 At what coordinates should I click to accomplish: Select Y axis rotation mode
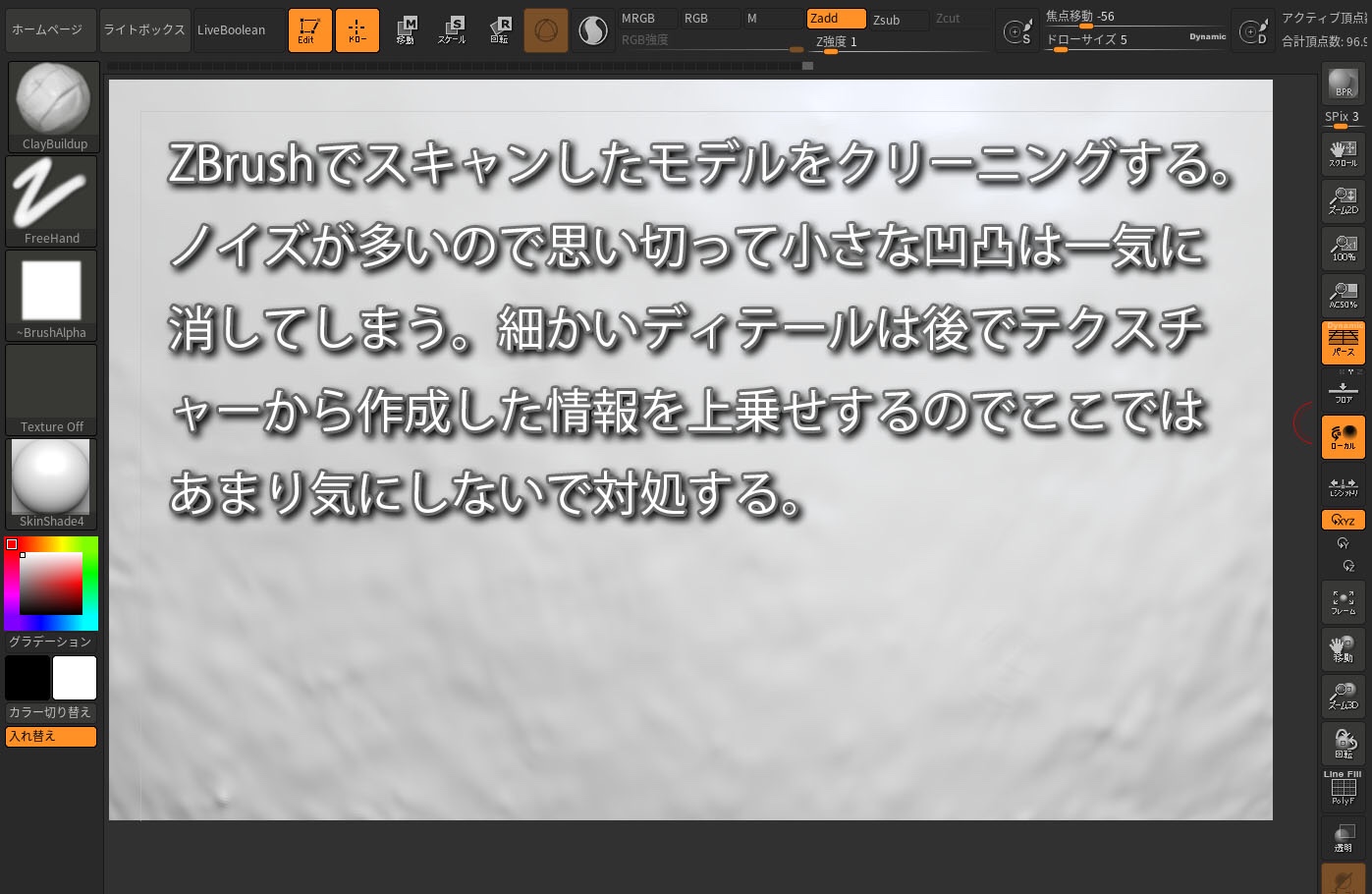coord(1344,544)
